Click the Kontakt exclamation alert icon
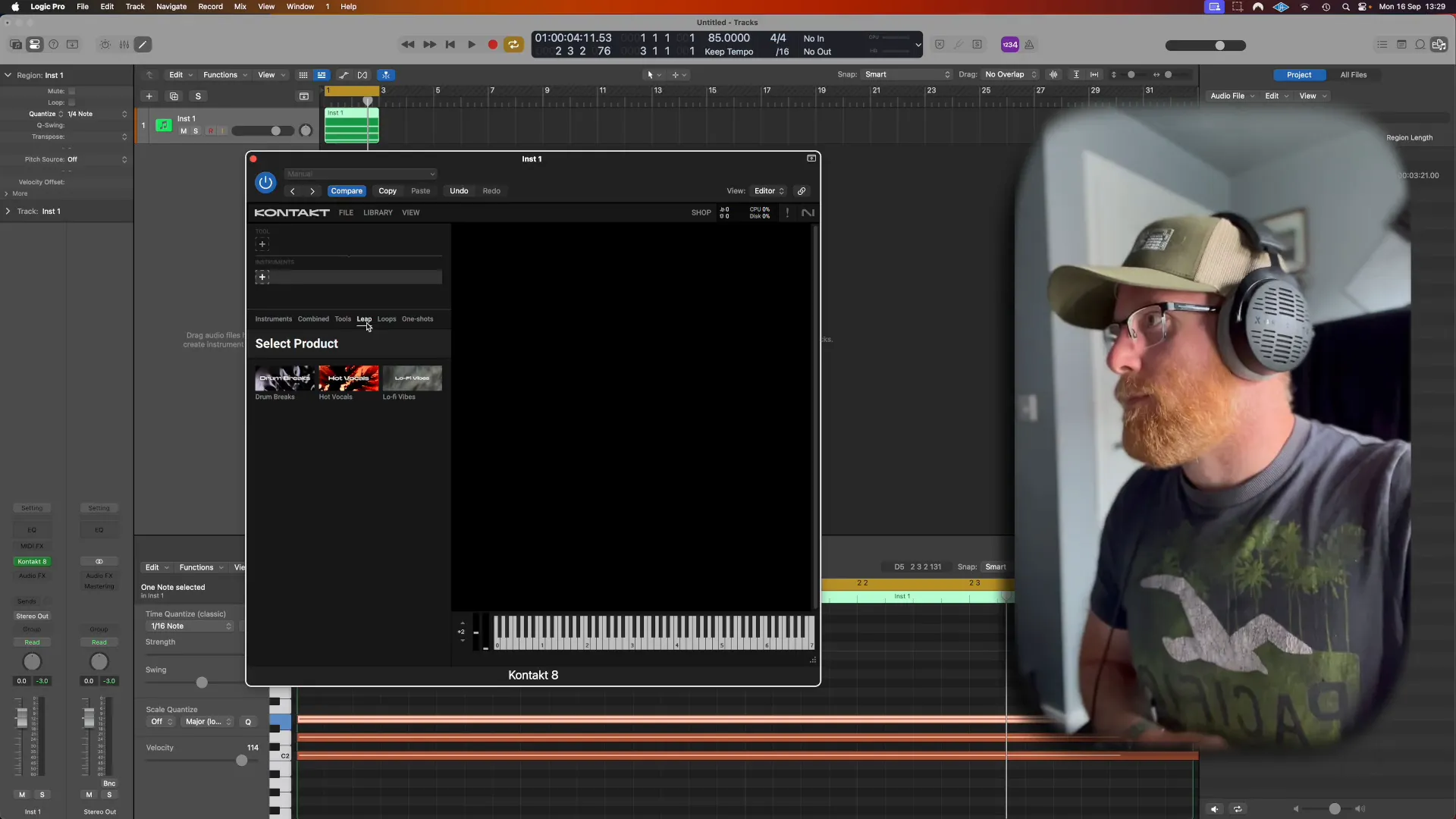 pos(787,213)
